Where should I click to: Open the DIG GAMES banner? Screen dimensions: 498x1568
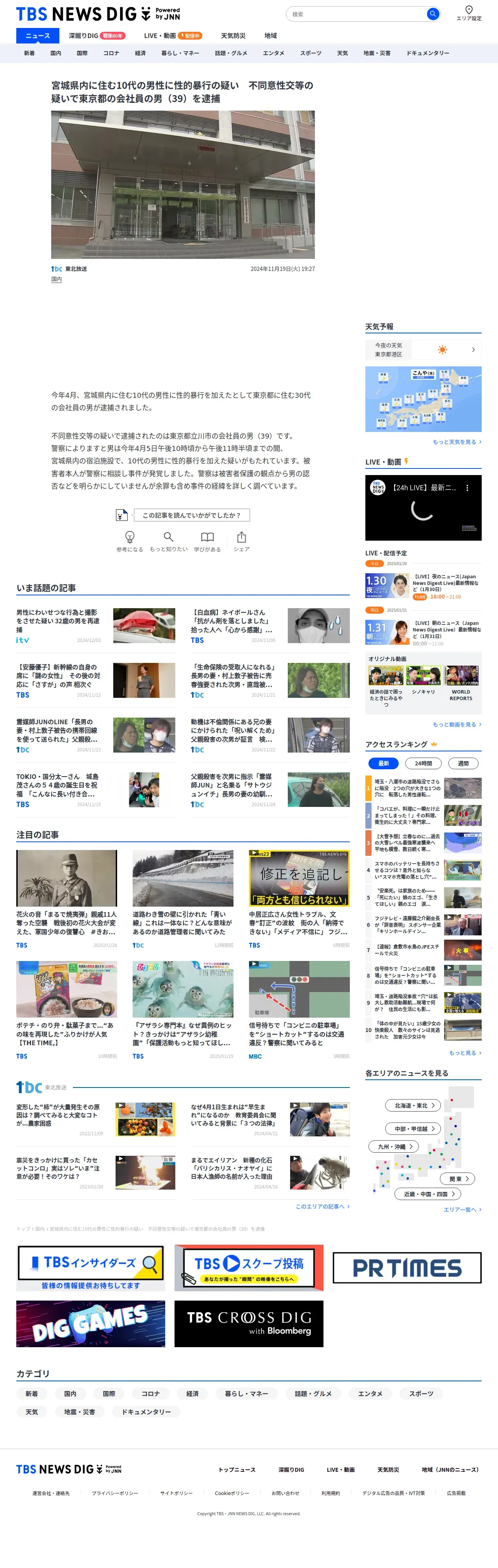[x=91, y=1324]
